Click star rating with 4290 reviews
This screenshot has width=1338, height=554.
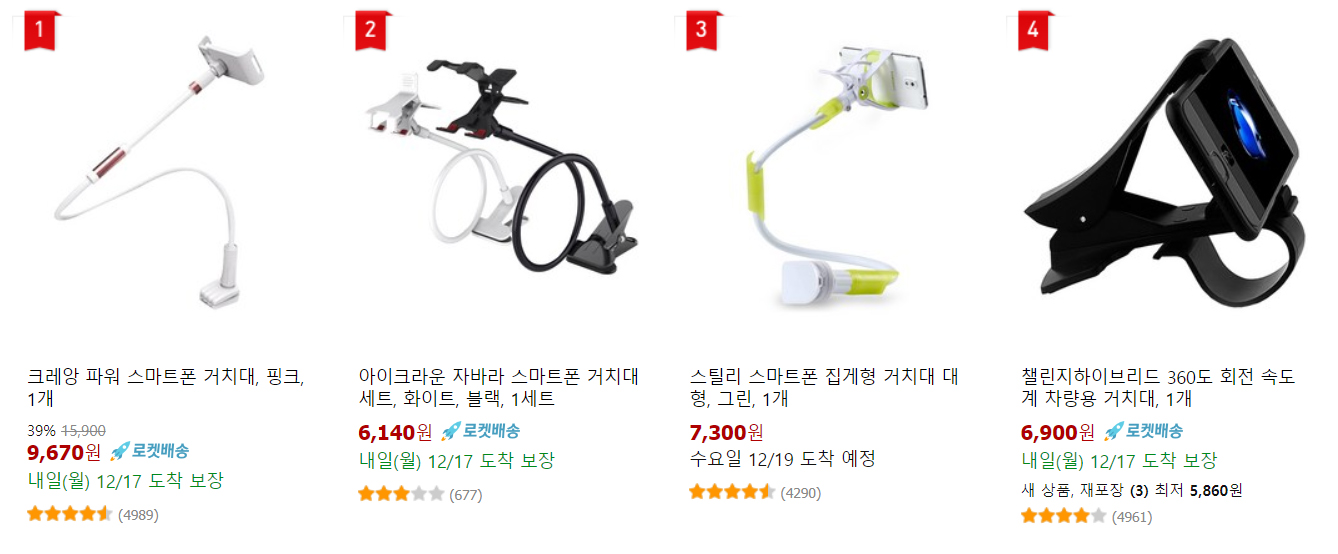pyautogui.click(x=732, y=492)
